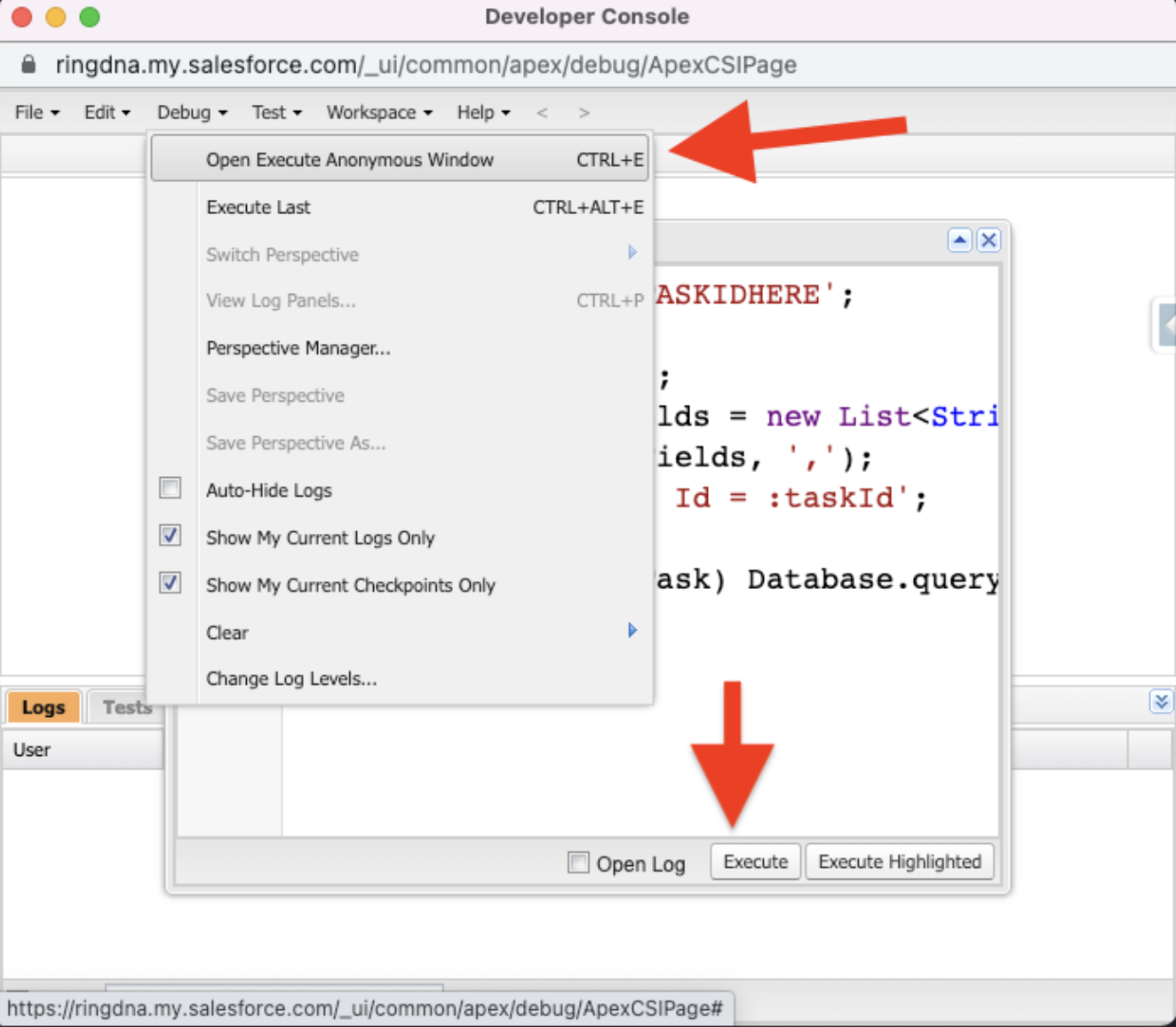This screenshot has width=1176, height=1027.
Task: Select Open Execute Anonymous Window
Action: pyautogui.click(x=350, y=159)
